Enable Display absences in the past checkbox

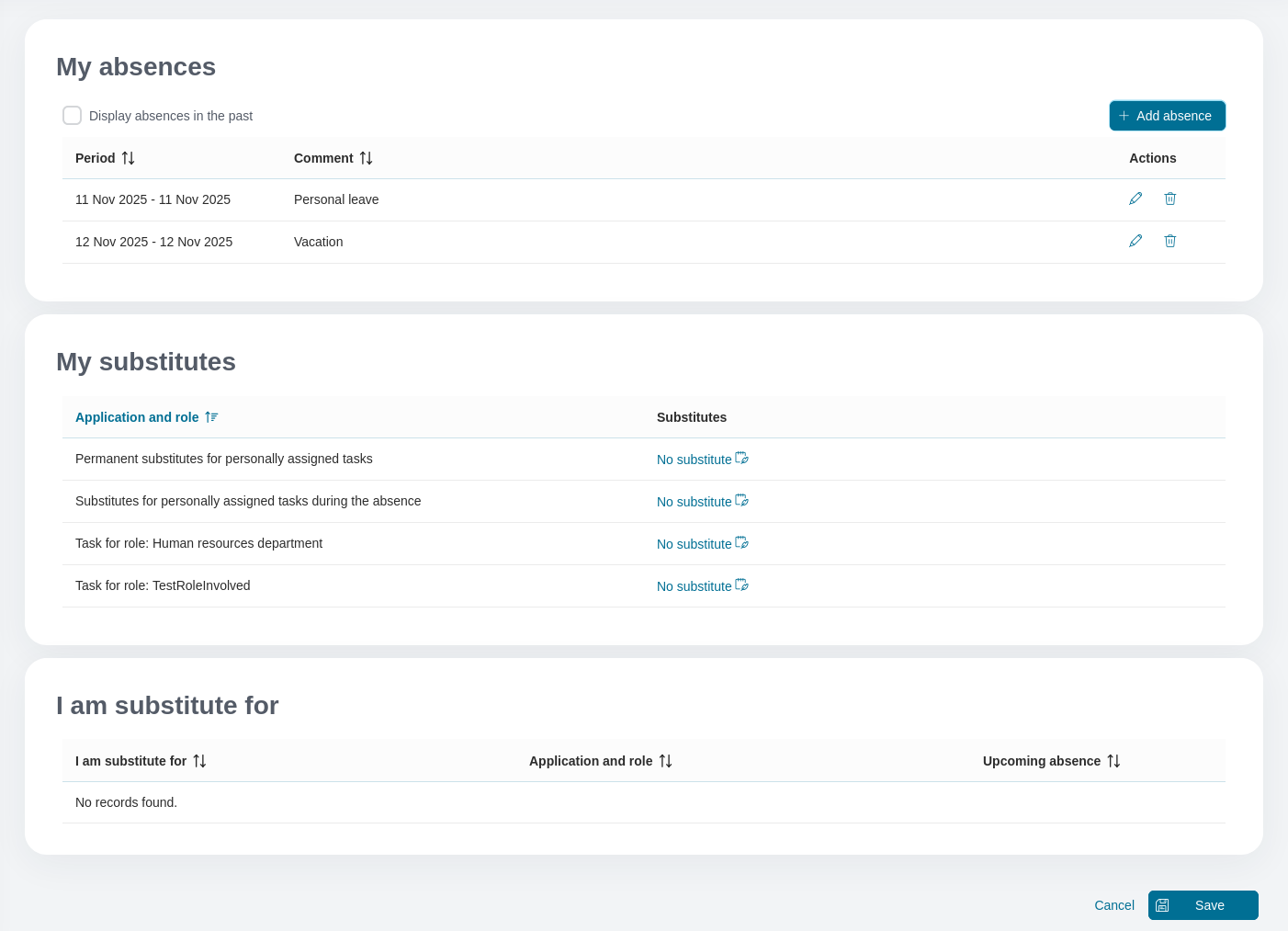73,116
